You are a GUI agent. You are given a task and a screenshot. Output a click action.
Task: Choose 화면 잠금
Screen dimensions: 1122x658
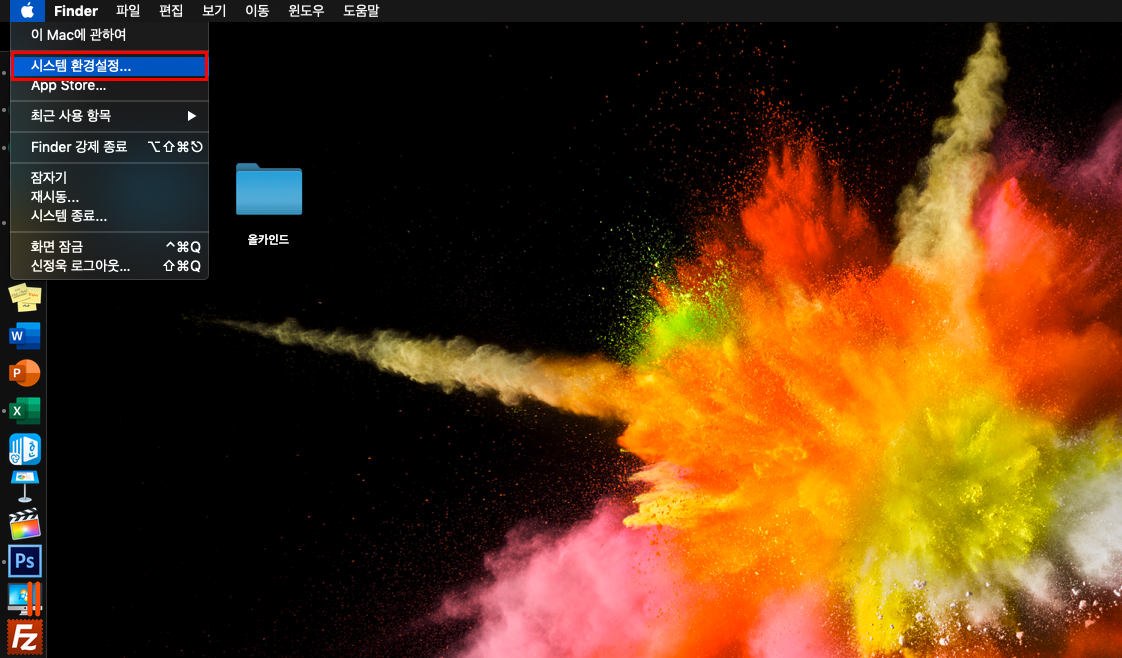(x=109, y=247)
